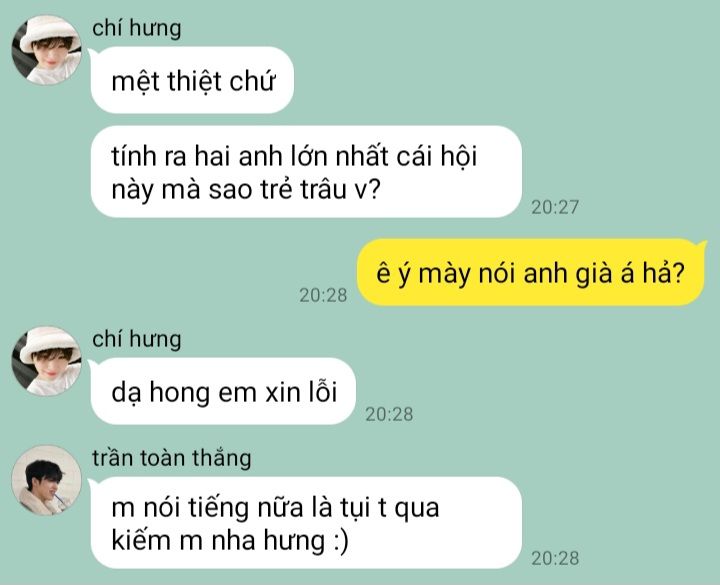Viewport: 720px width, 585px height.
Task: Tap chí hưng's second avatar with white hat
Action: point(47,361)
